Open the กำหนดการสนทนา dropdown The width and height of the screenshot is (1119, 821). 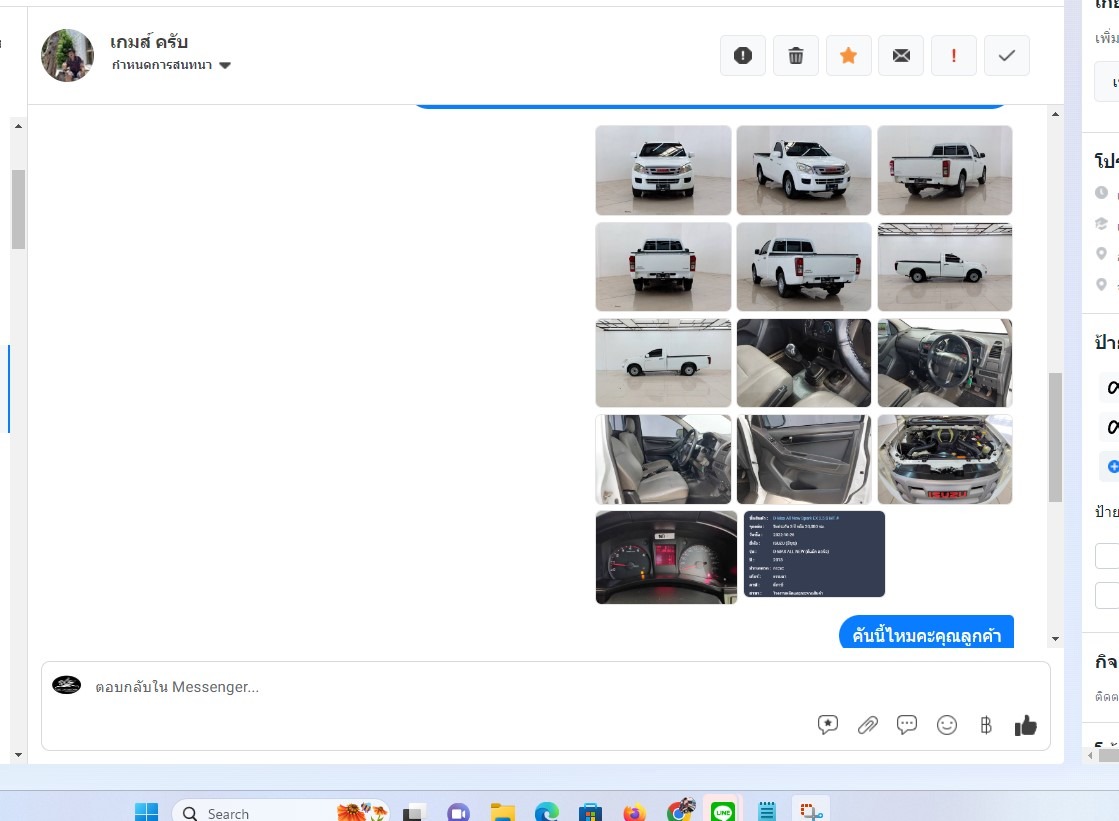[x=172, y=65]
